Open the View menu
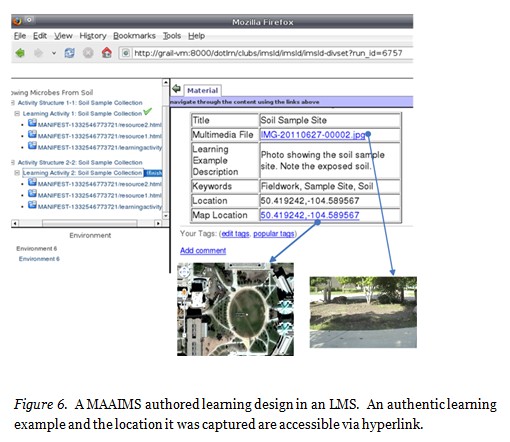Screen dimensions: 510x442 (63, 36)
